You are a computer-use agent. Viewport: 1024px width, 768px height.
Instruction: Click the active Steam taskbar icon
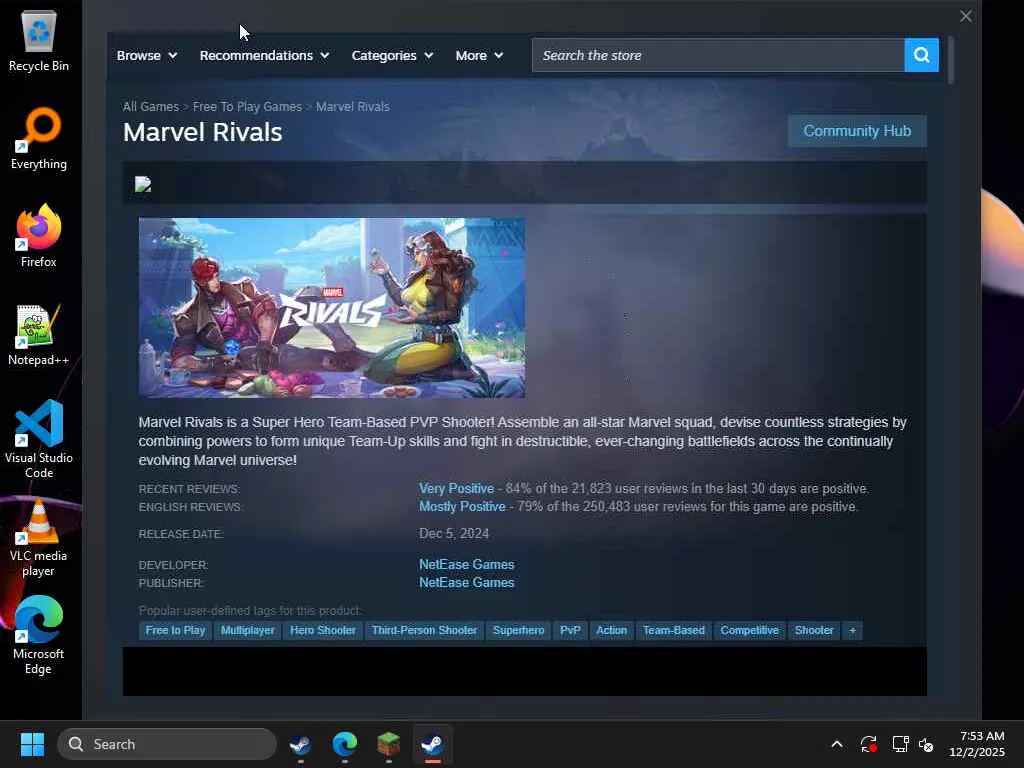click(x=432, y=744)
